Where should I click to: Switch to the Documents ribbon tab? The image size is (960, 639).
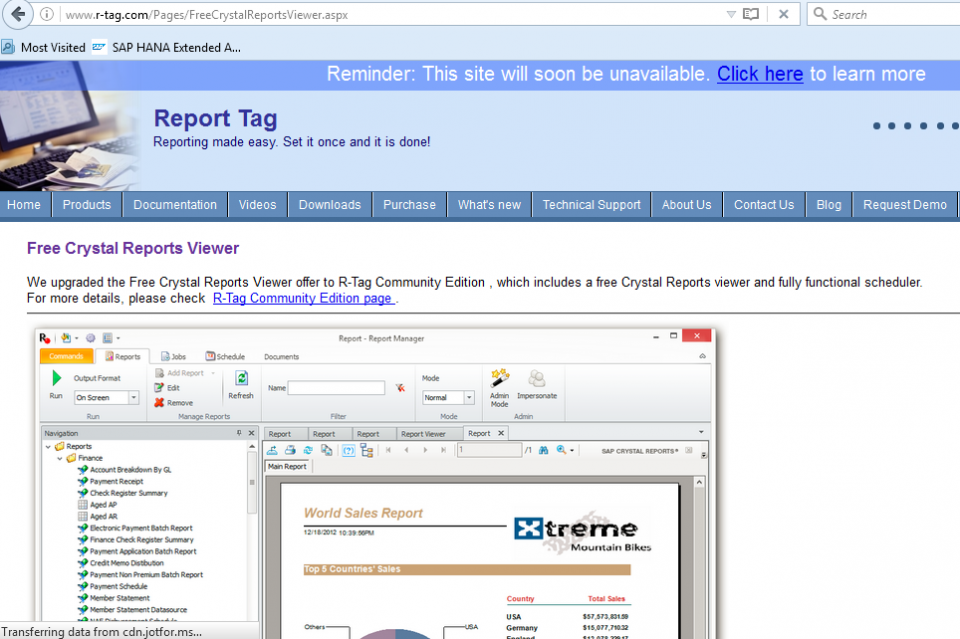(x=282, y=356)
